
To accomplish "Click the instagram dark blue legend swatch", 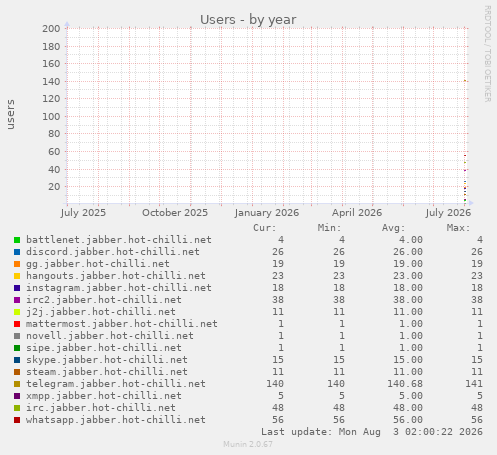I will click(x=17, y=288).
